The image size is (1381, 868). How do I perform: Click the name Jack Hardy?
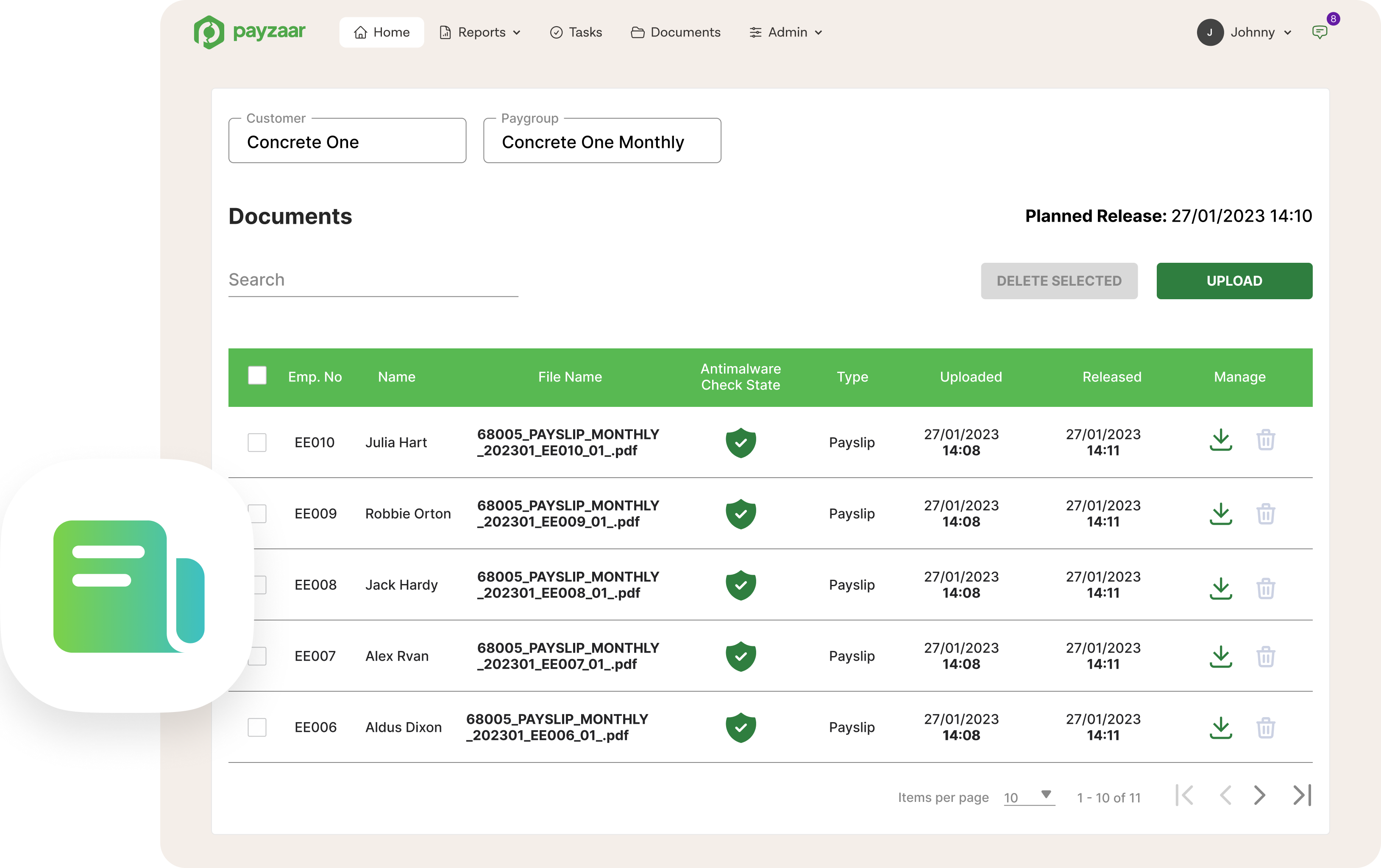click(401, 585)
